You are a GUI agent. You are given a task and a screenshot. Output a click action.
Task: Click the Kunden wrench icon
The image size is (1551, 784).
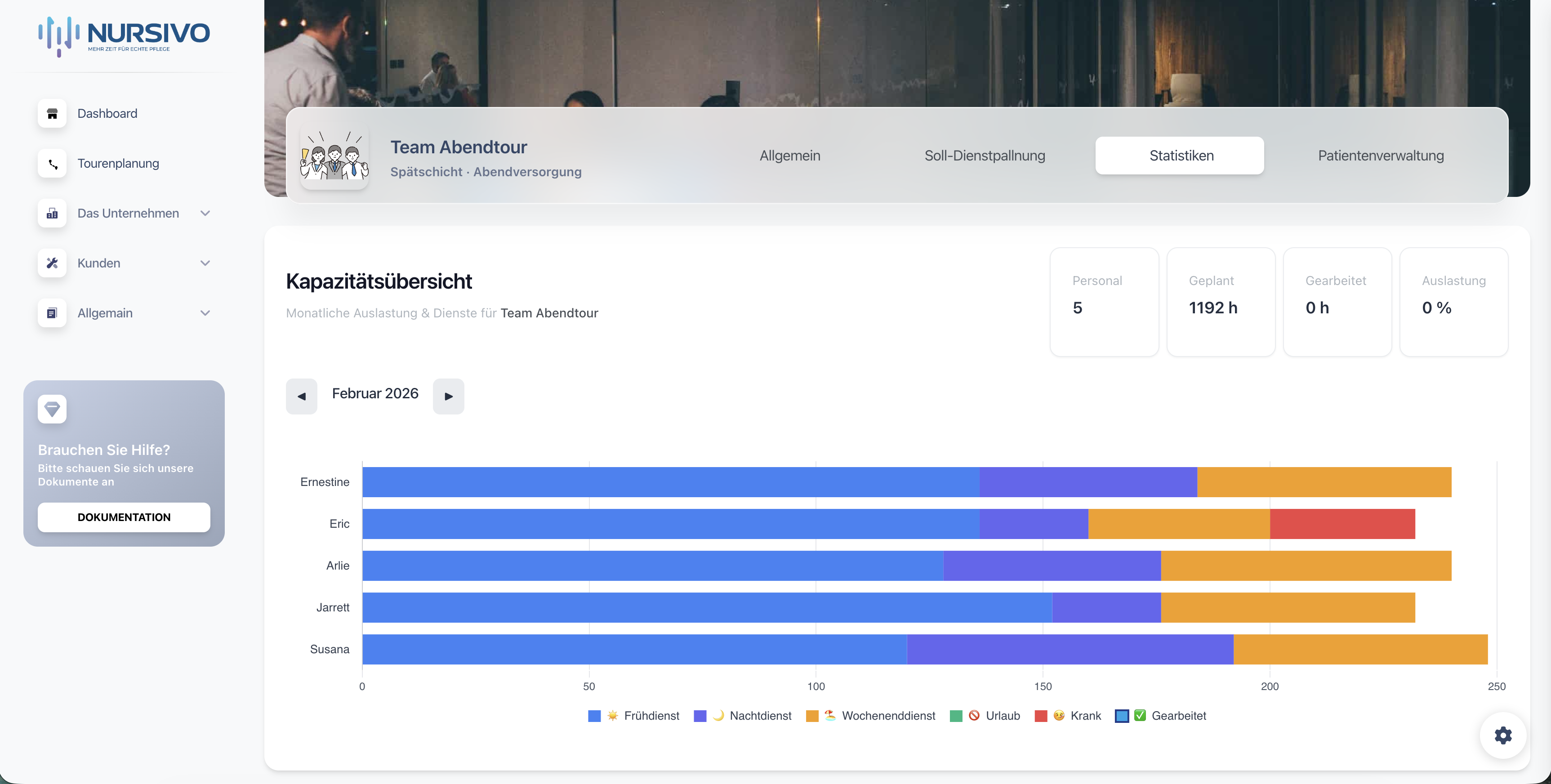(53, 263)
